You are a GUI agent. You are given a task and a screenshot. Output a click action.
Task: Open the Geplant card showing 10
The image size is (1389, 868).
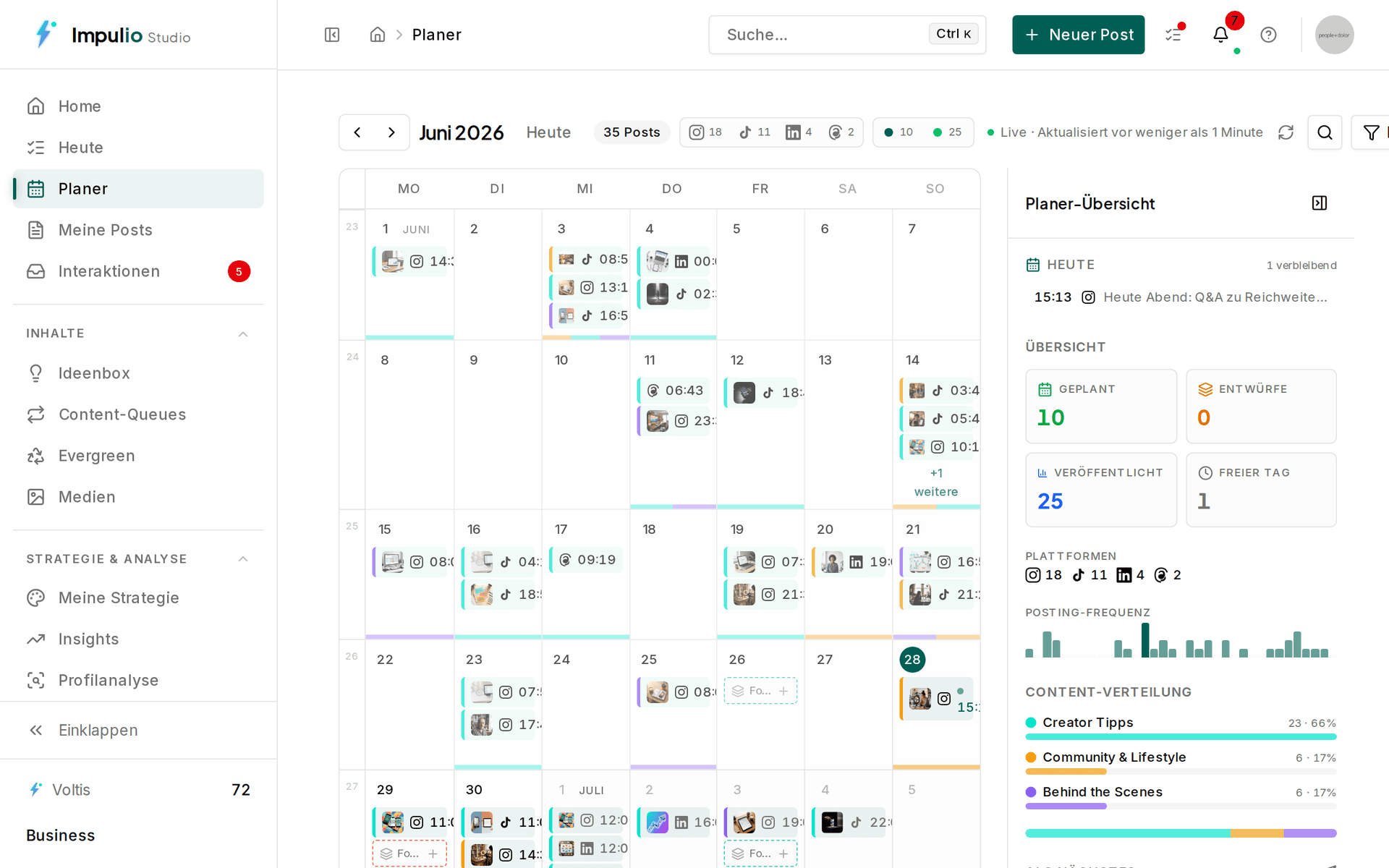click(x=1101, y=407)
